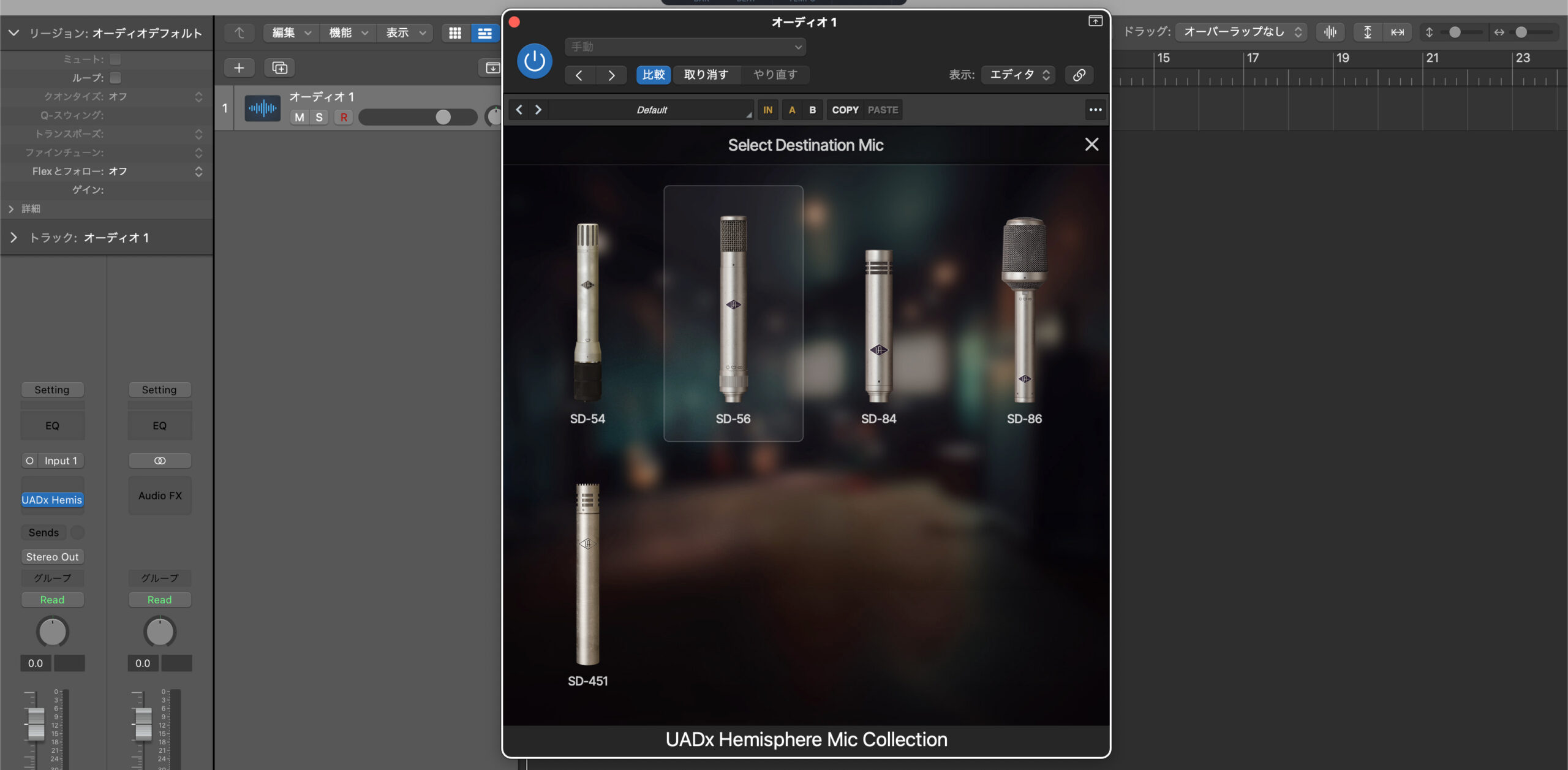Open the UADx Hemis plugin slot

coord(52,500)
